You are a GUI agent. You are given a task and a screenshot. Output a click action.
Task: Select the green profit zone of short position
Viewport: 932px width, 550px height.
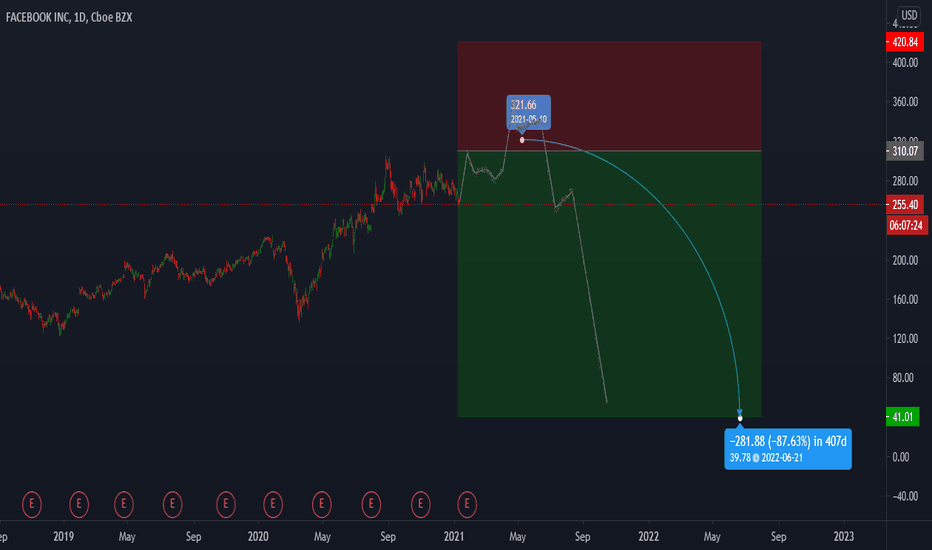tap(609, 284)
